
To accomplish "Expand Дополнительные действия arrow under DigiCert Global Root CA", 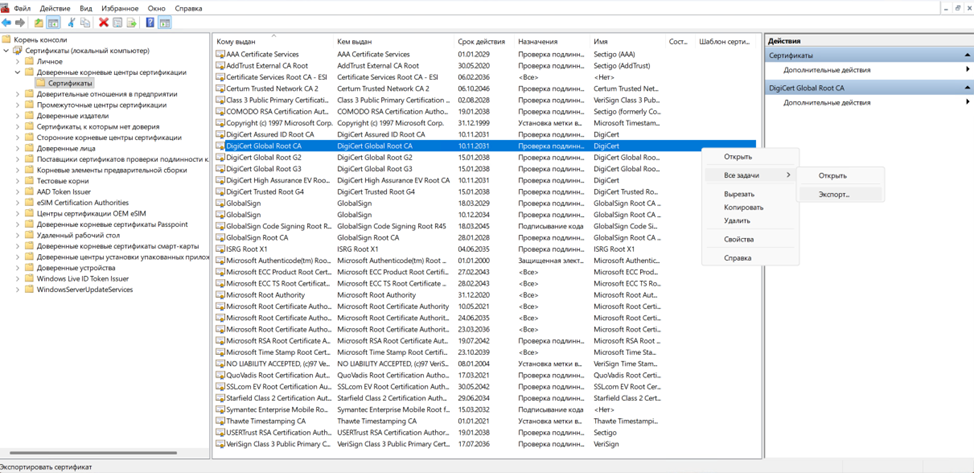I will [968, 102].
